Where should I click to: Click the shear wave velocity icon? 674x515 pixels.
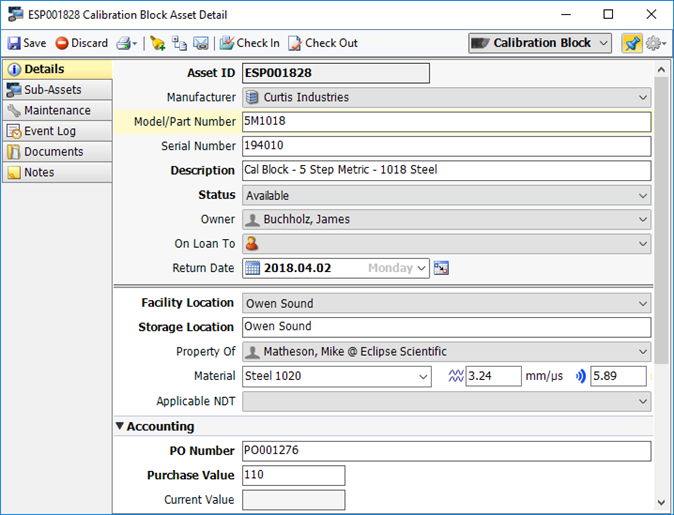coord(456,376)
